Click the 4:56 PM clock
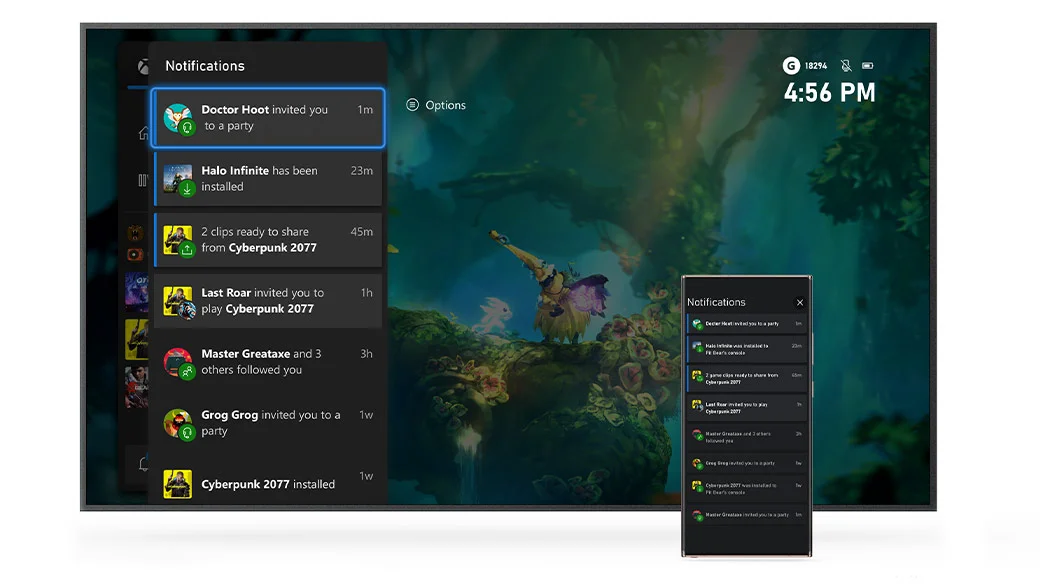Screen dimensions: 1040x585 [x=830, y=93]
